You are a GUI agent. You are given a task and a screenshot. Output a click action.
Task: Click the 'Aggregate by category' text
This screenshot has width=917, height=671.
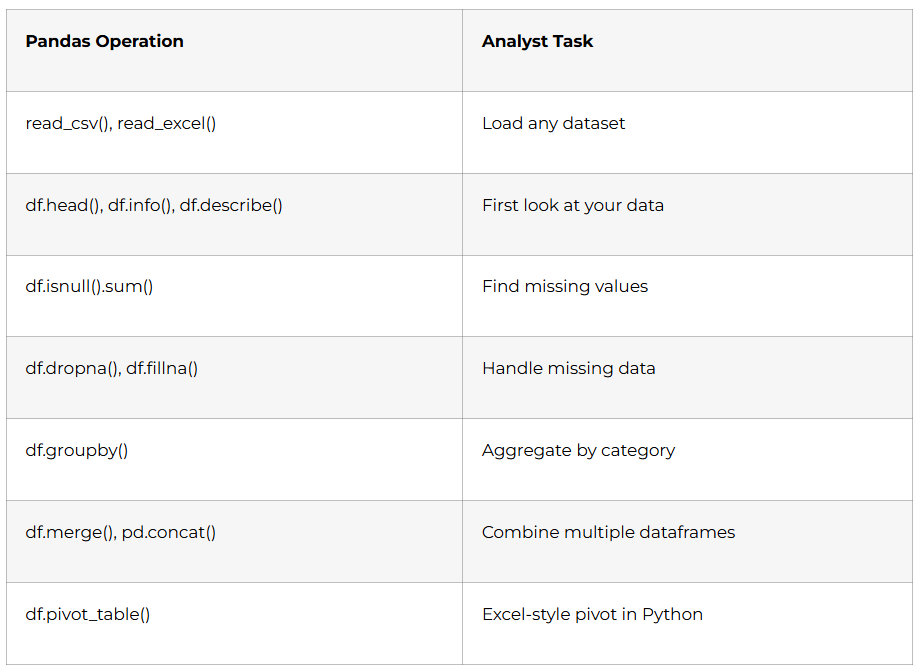click(578, 450)
